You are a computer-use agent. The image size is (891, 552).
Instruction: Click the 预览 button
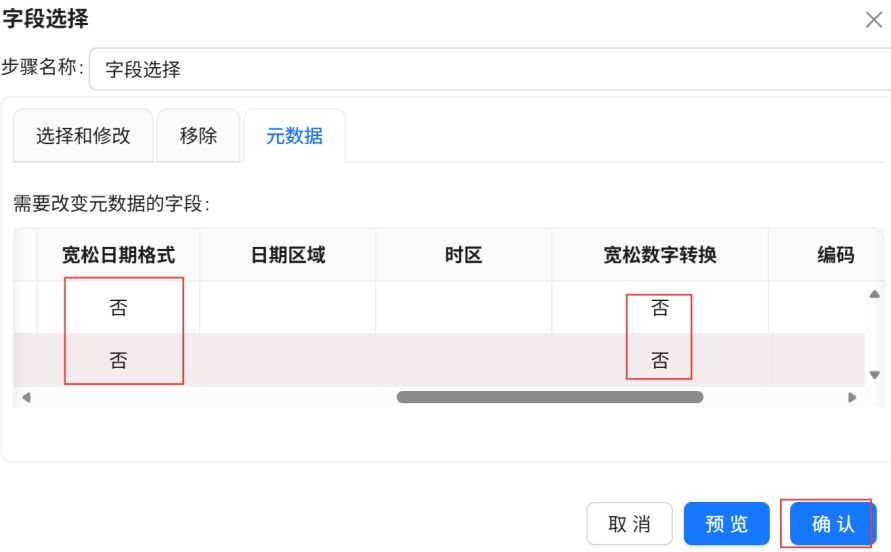pos(727,524)
